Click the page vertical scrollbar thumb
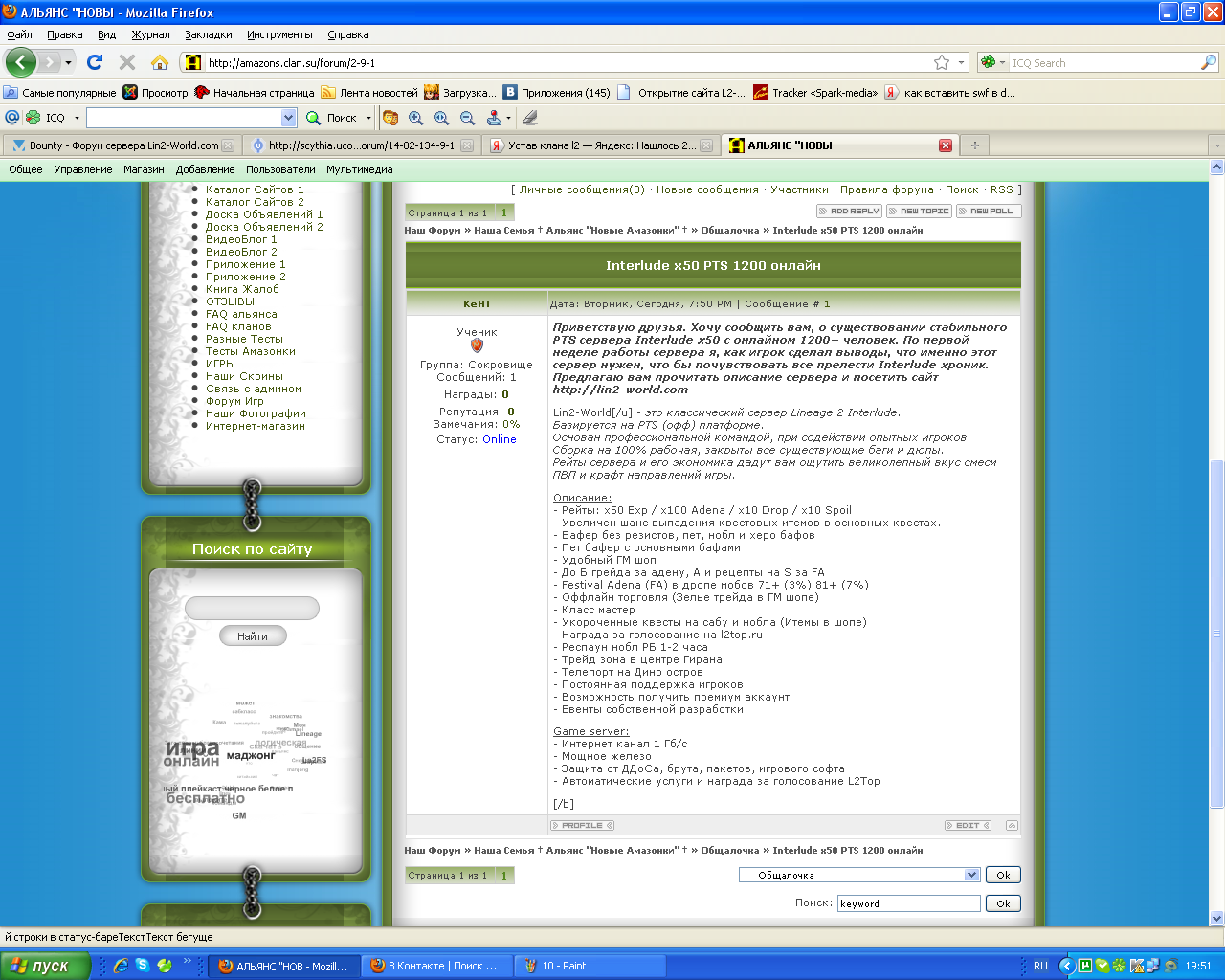 pos(1217,634)
